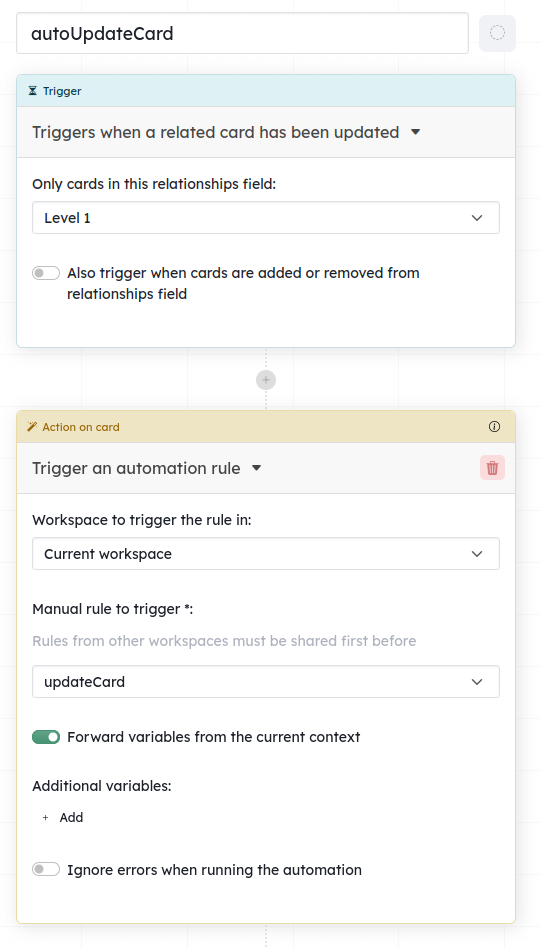Change the Trigger an automation rule action type
This screenshot has width=541, height=949.
(x=147, y=468)
